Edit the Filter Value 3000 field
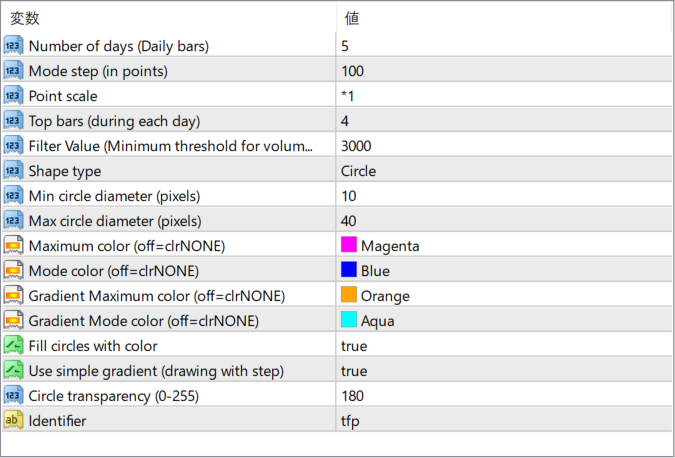This screenshot has height=458, width=675. click(357, 146)
